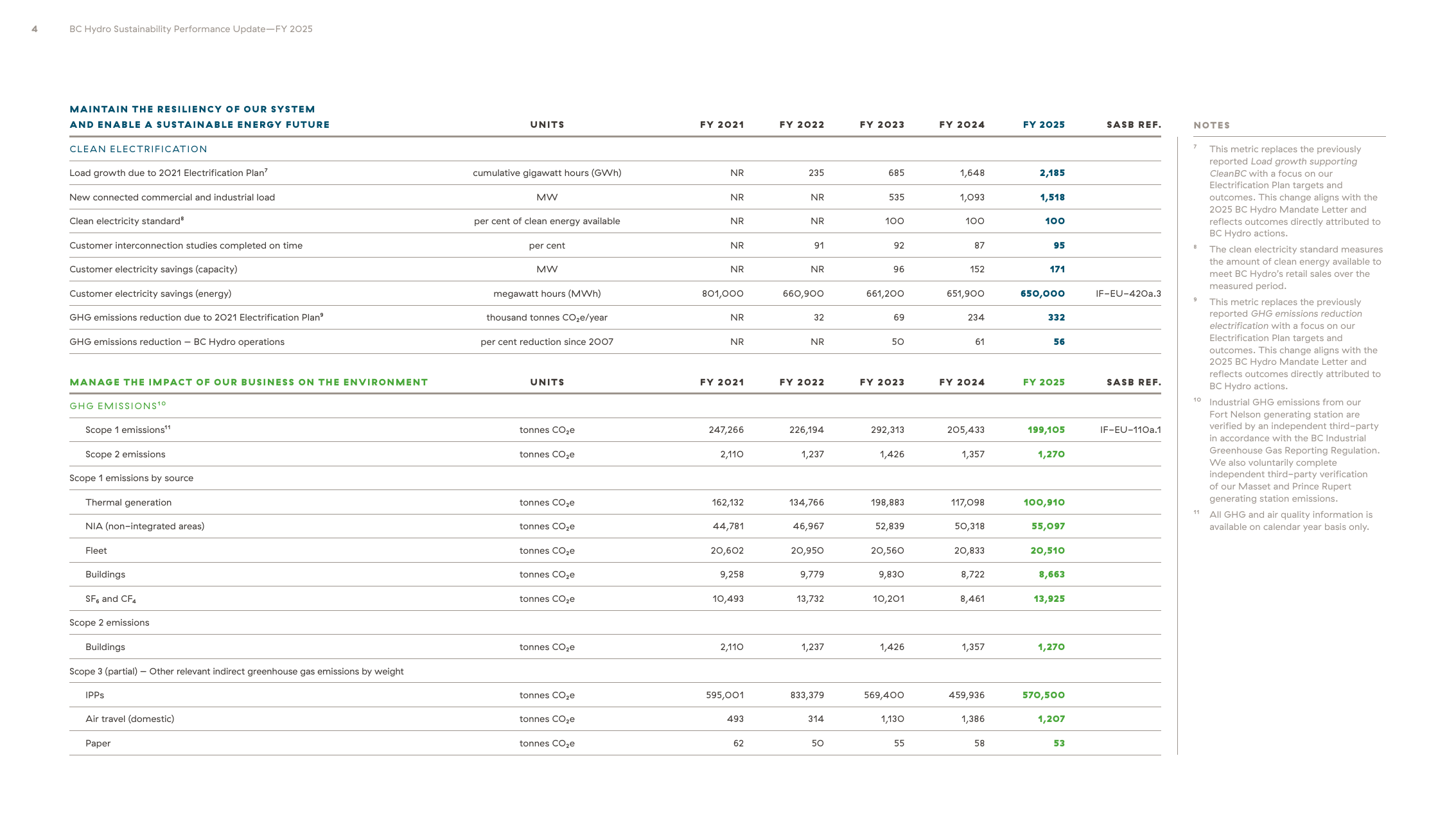Click FY 2025 NIA value 55,097
Viewport: 1456px width, 819px height.
1048,526
